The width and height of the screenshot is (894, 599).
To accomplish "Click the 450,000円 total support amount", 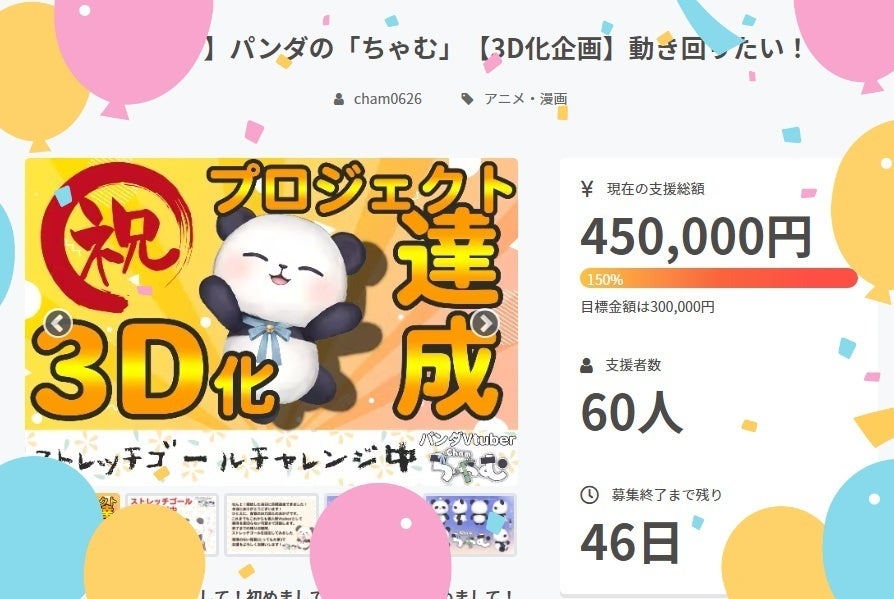I will coord(696,237).
